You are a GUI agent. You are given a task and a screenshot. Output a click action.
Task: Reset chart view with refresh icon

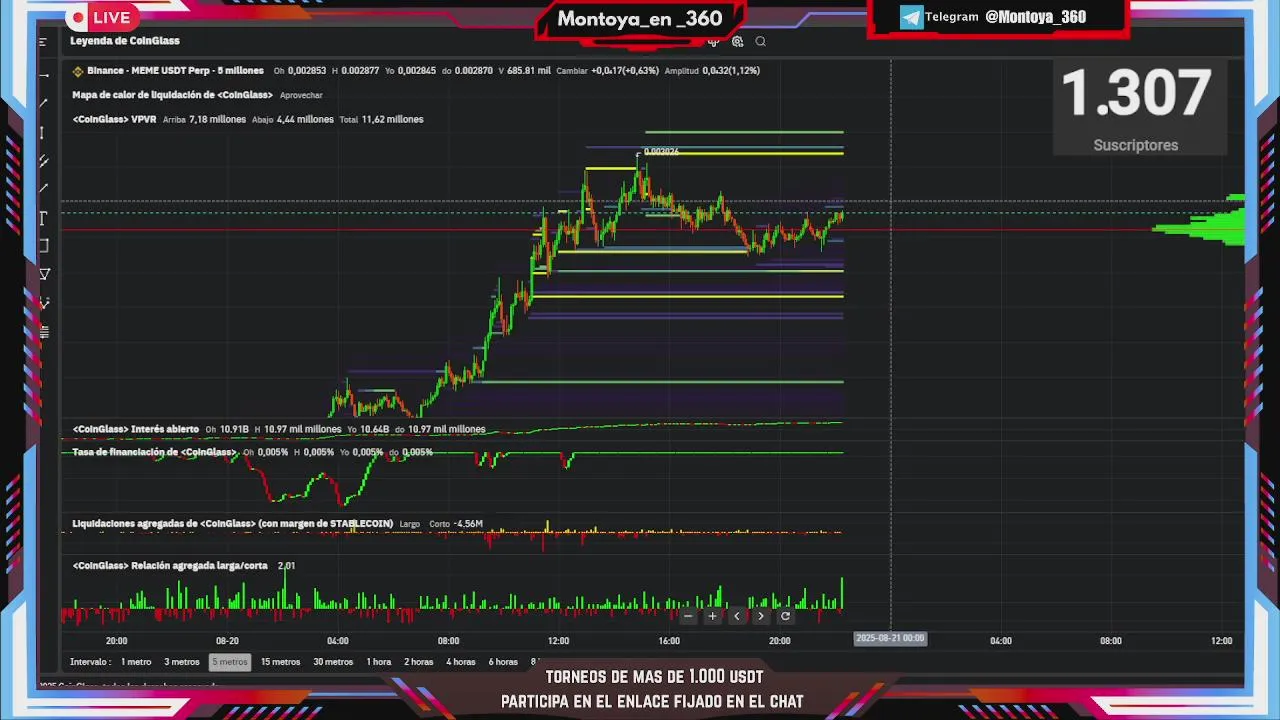785,616
